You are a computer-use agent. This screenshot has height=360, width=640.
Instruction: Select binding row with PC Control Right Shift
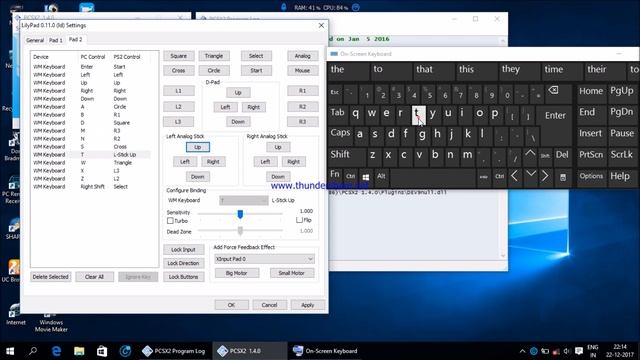pyautogui.click(x=91, y=187)
